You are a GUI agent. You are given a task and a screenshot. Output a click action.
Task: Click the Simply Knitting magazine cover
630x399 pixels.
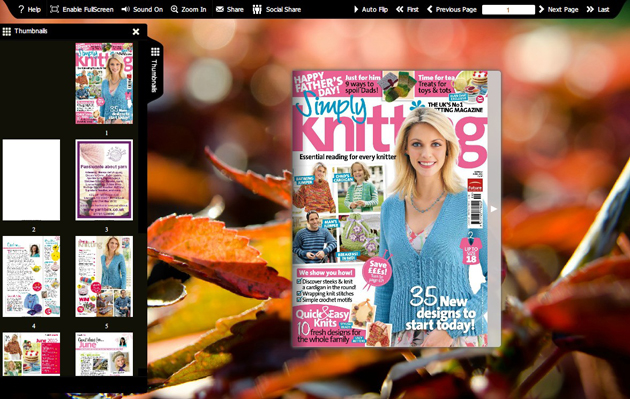coord(390,209)
